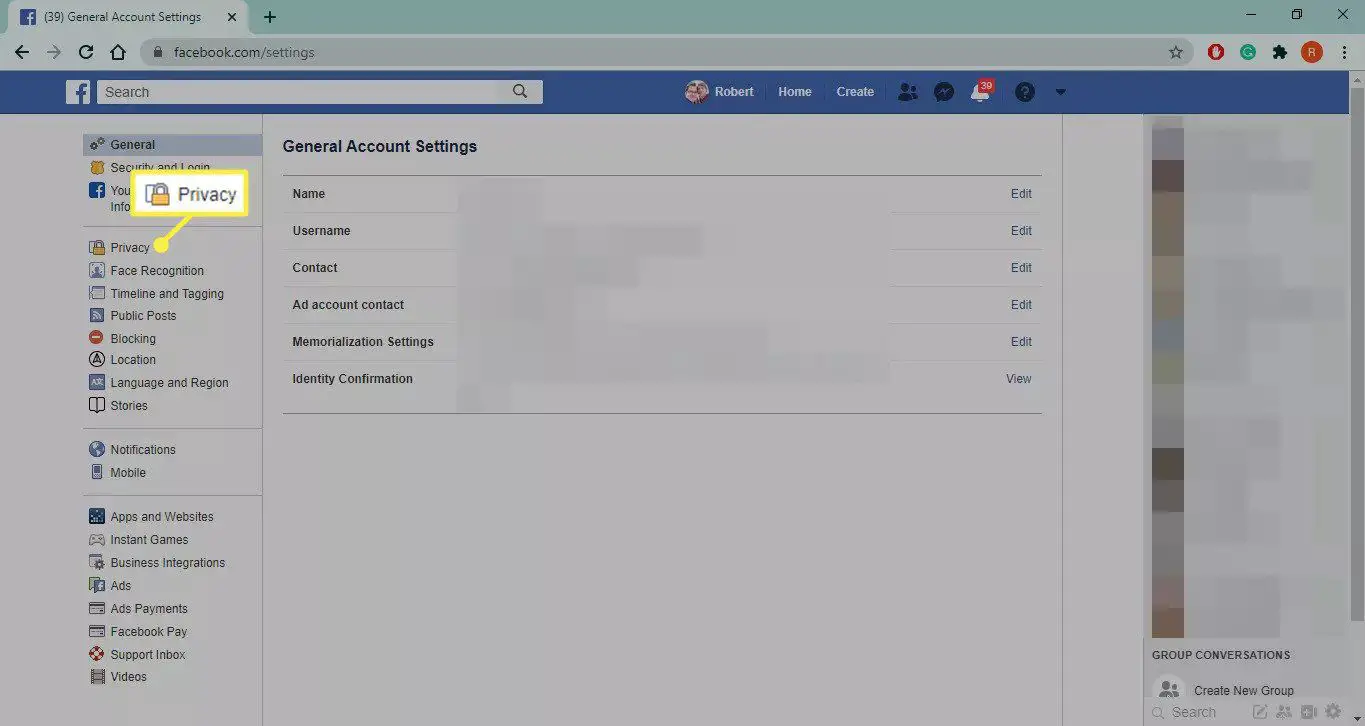Reload the page with refresh button
Image resolution: width=1365 pixels, height=726 pixels.
tap(86, 52)
